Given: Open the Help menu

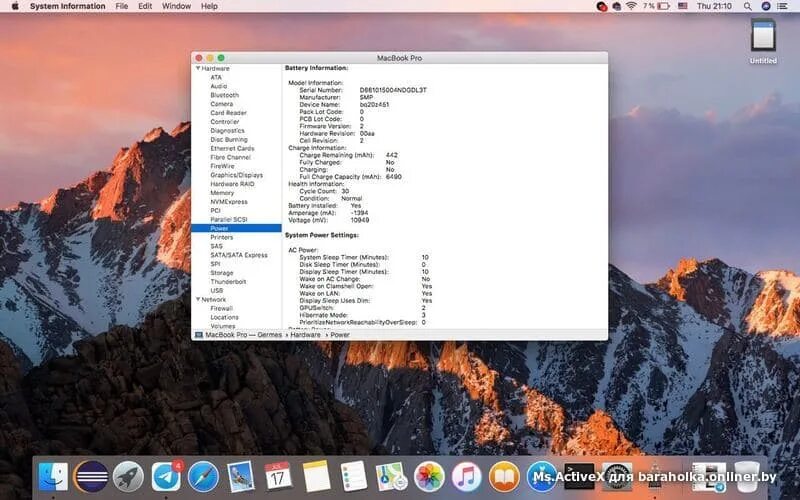Looking at the screenshot, I should click(209, 6).
